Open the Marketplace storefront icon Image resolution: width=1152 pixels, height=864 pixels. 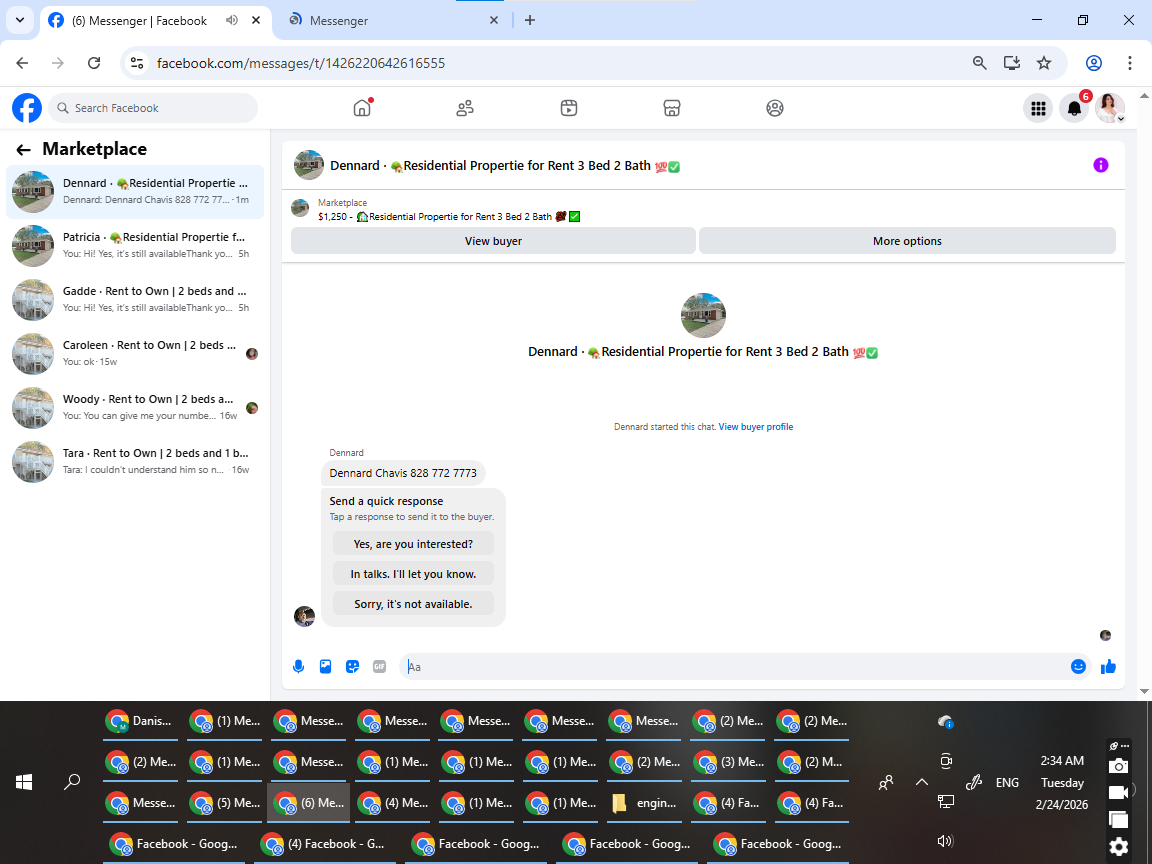click(x=672, y=108)
